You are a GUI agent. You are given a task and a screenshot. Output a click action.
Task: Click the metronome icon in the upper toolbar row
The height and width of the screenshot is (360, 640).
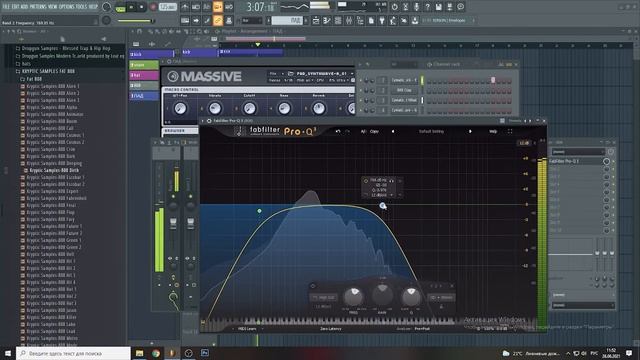pos(185,7)
